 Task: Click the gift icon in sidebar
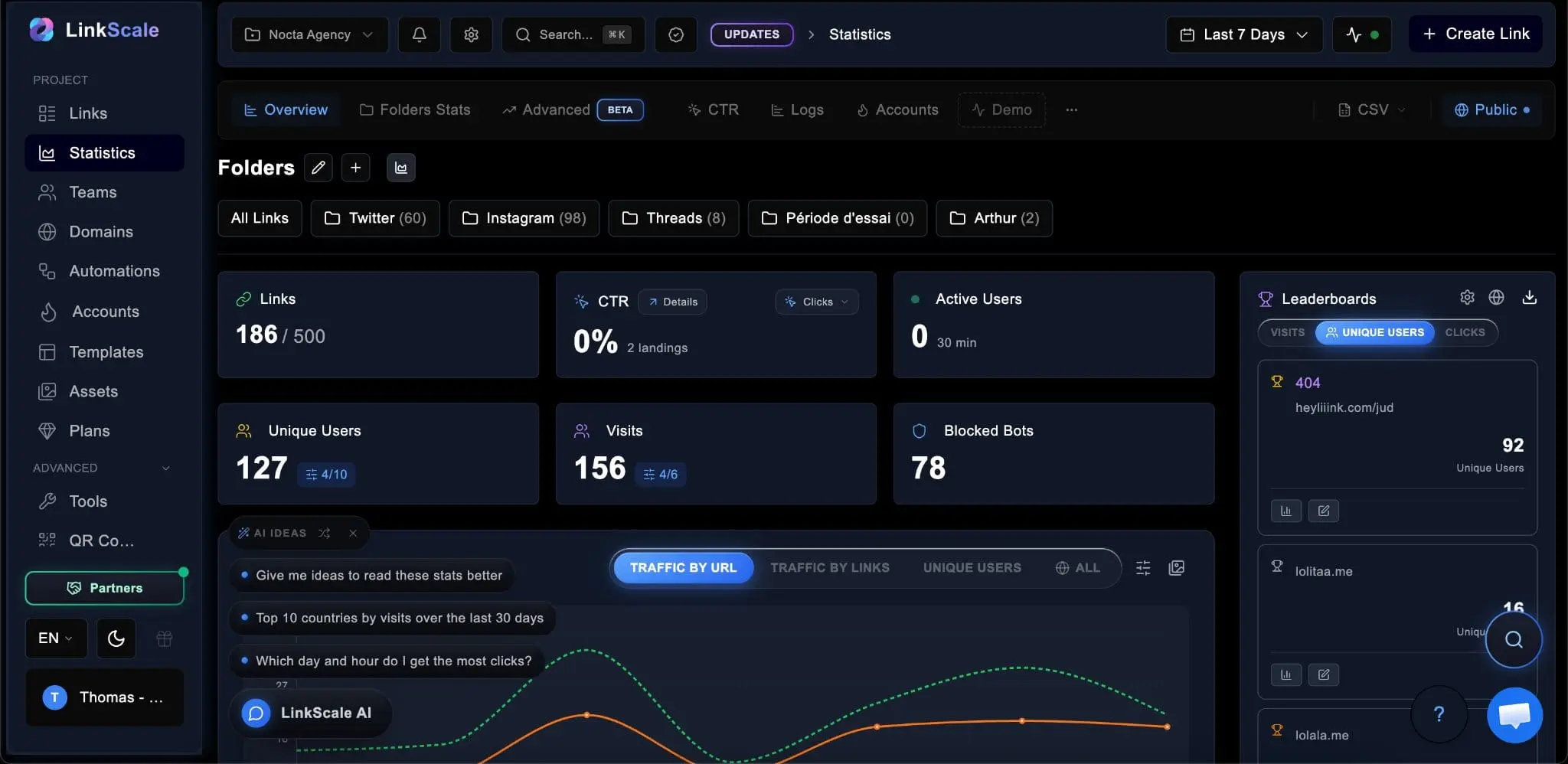point(164,638)
